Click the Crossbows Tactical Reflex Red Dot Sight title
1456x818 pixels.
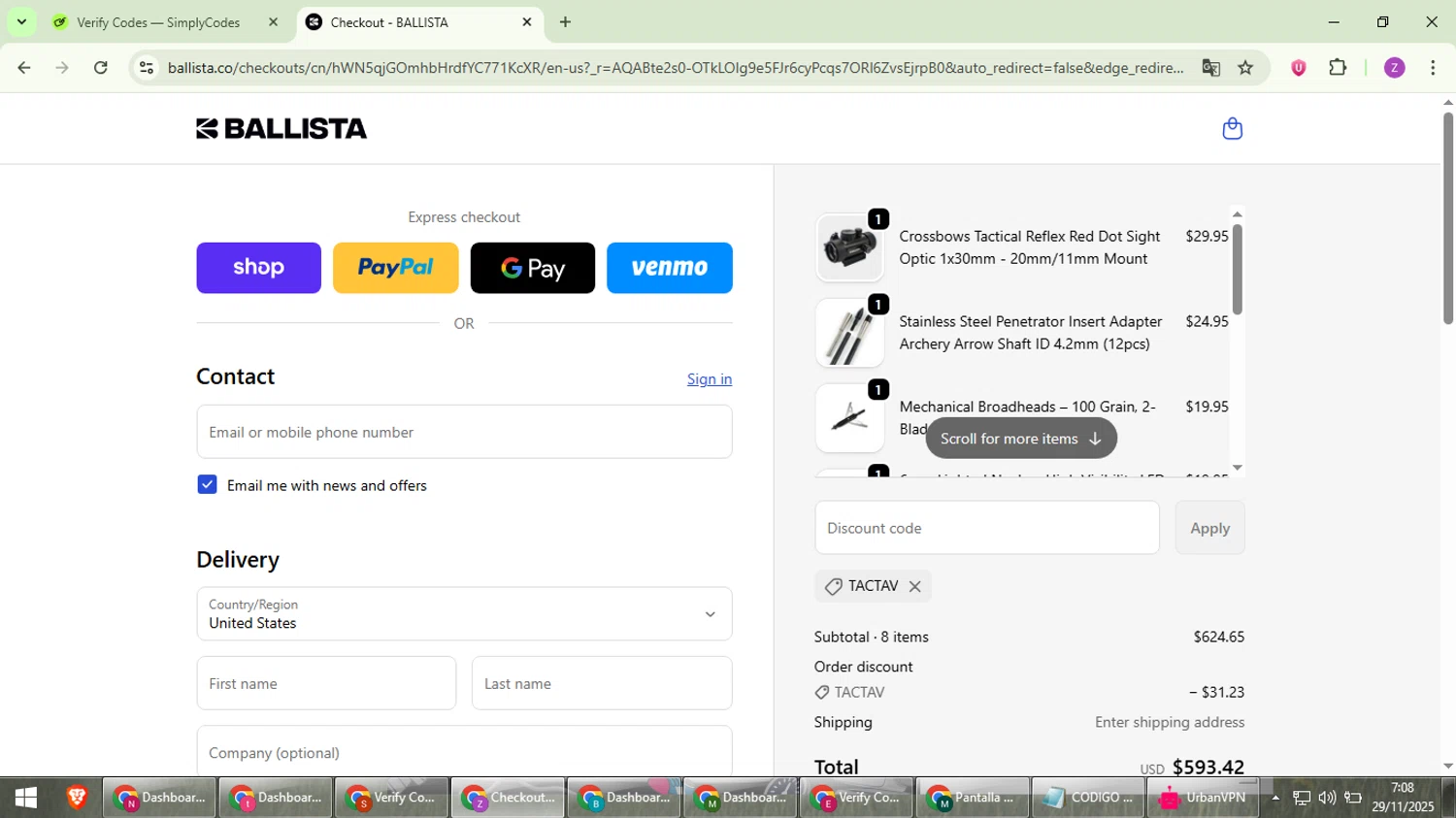(1029, 247)
